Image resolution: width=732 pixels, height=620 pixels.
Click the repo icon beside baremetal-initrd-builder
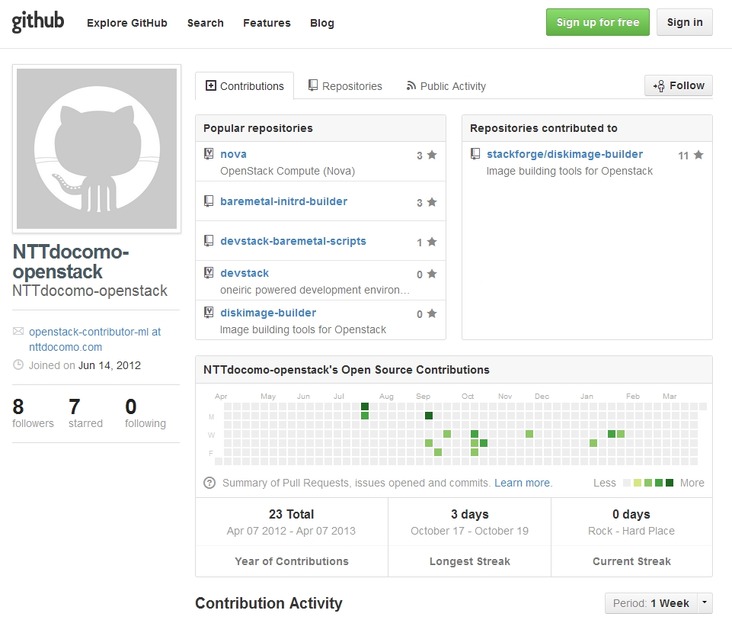(209, 202)
